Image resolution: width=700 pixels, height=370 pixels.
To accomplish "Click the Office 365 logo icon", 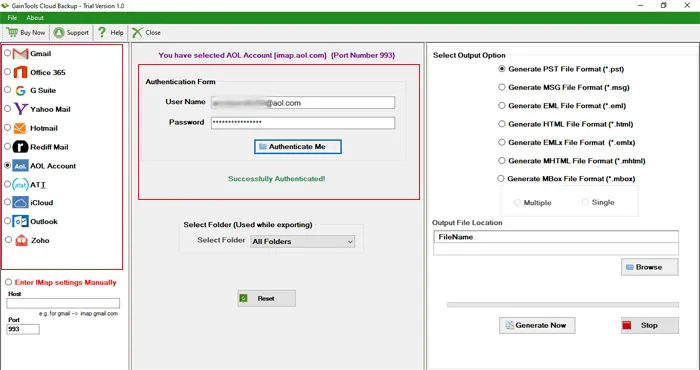I will (21, 72).
